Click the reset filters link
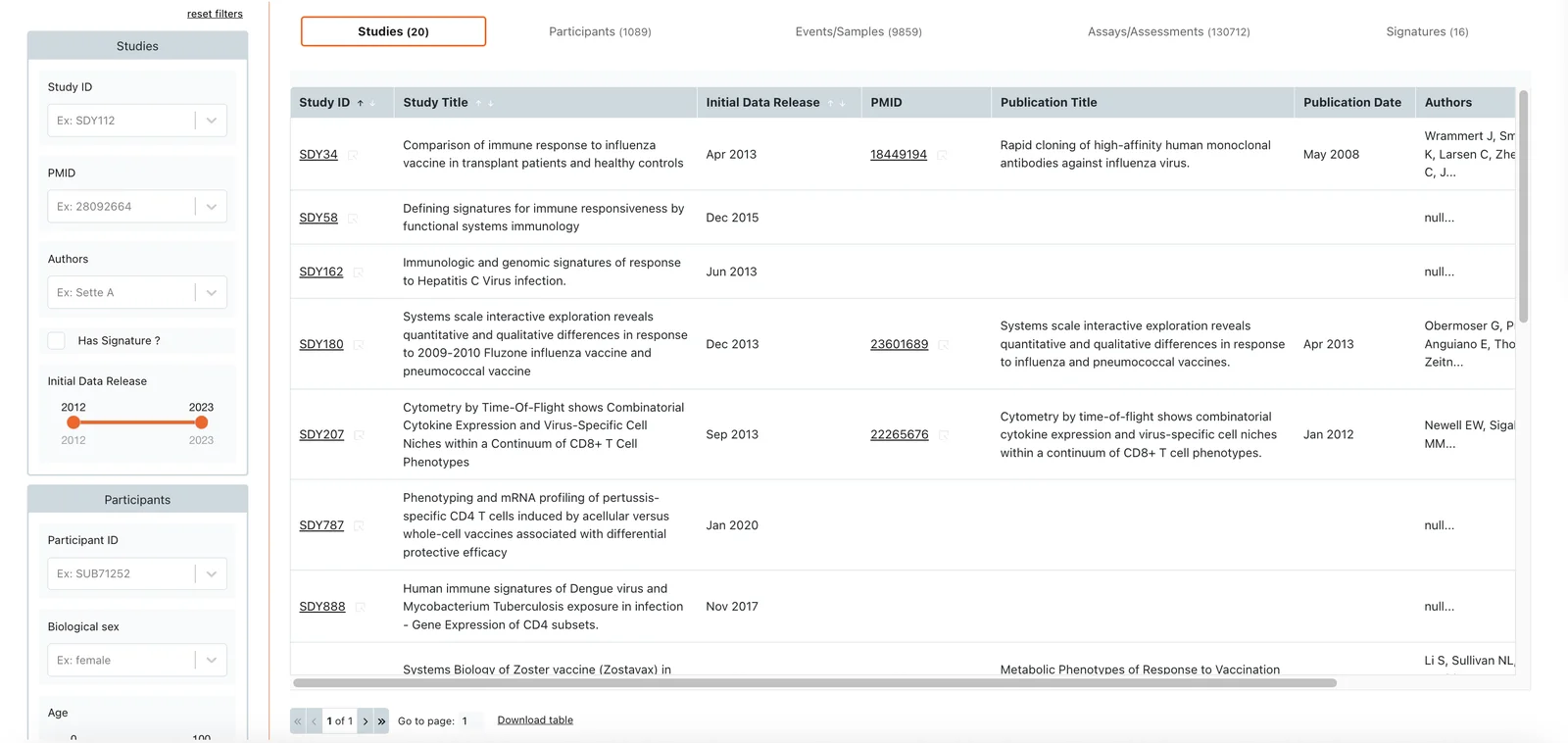Screen dimensions: 1568x743 pos(215,14)
